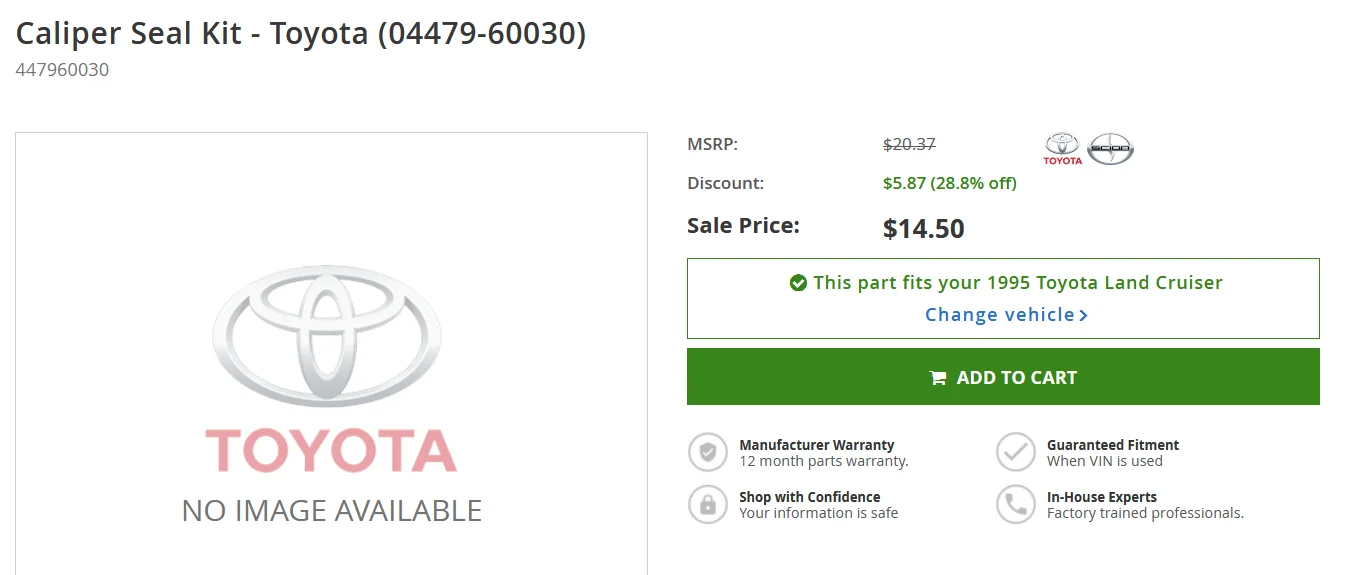
Task: Click the Shop with Confidence padlock icon
Action: coord(708,504)
